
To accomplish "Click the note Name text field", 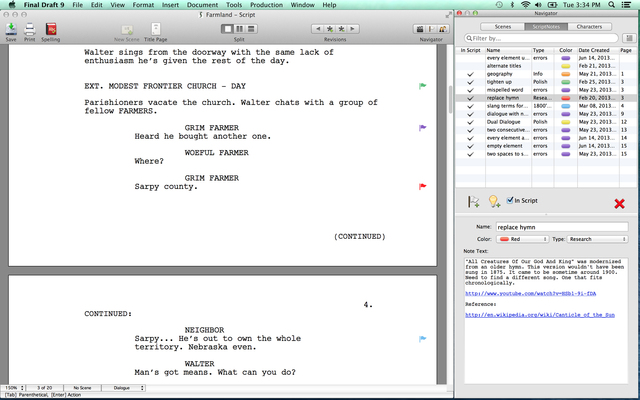I will click(562, 227).
